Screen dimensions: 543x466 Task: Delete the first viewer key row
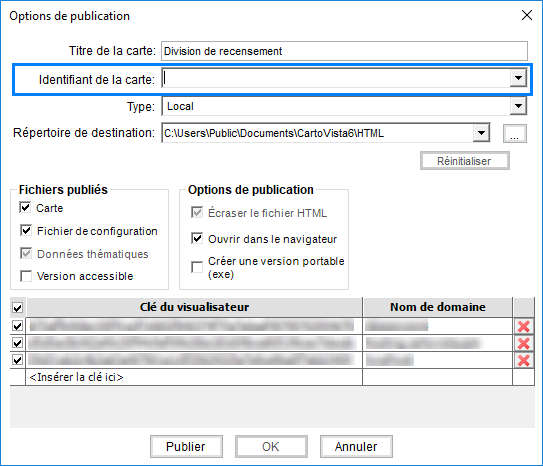point(523,326)
